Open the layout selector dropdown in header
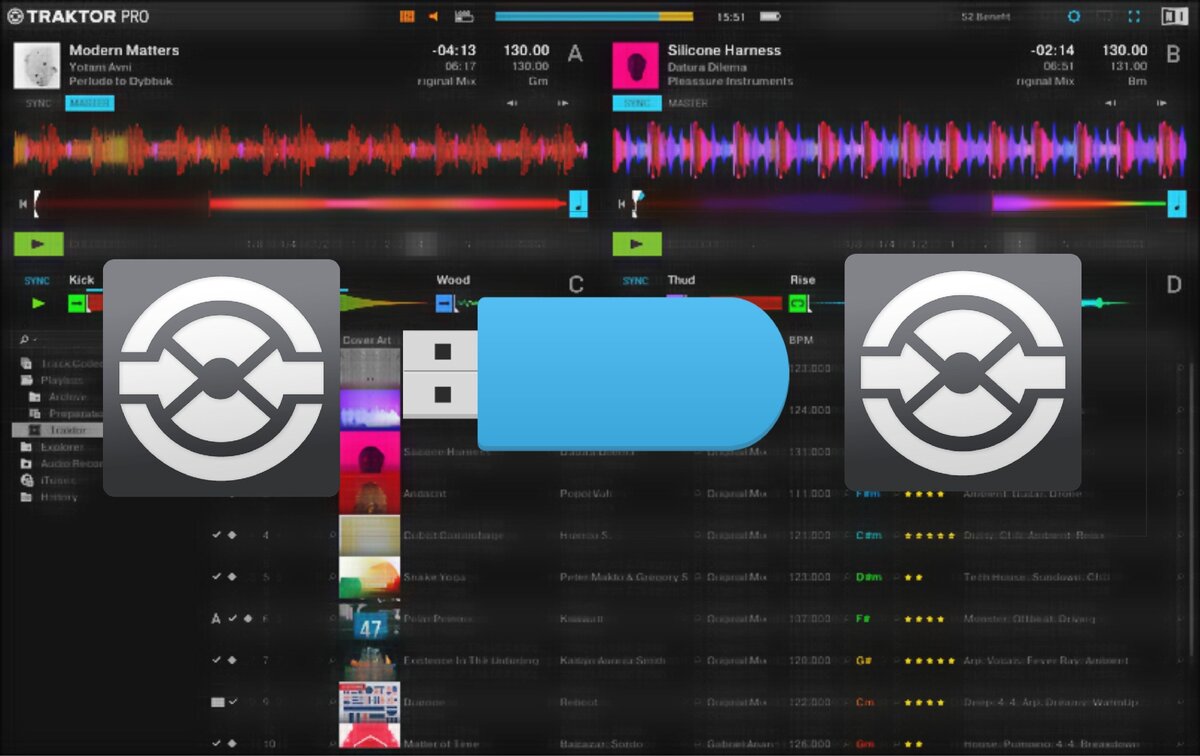This screenshot has height=756, width=1200. [986, 17]
